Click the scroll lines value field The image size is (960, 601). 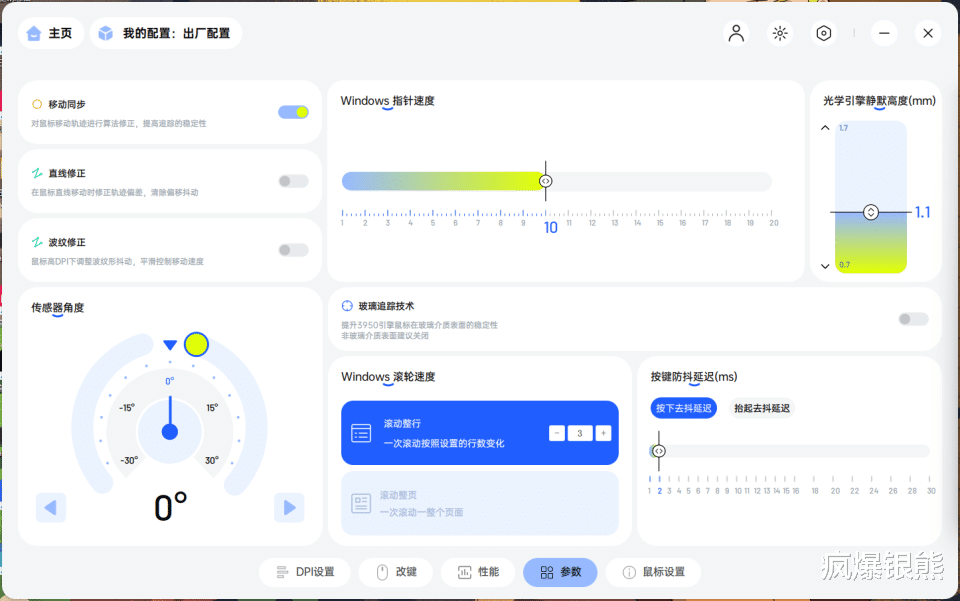pos(580,433)
